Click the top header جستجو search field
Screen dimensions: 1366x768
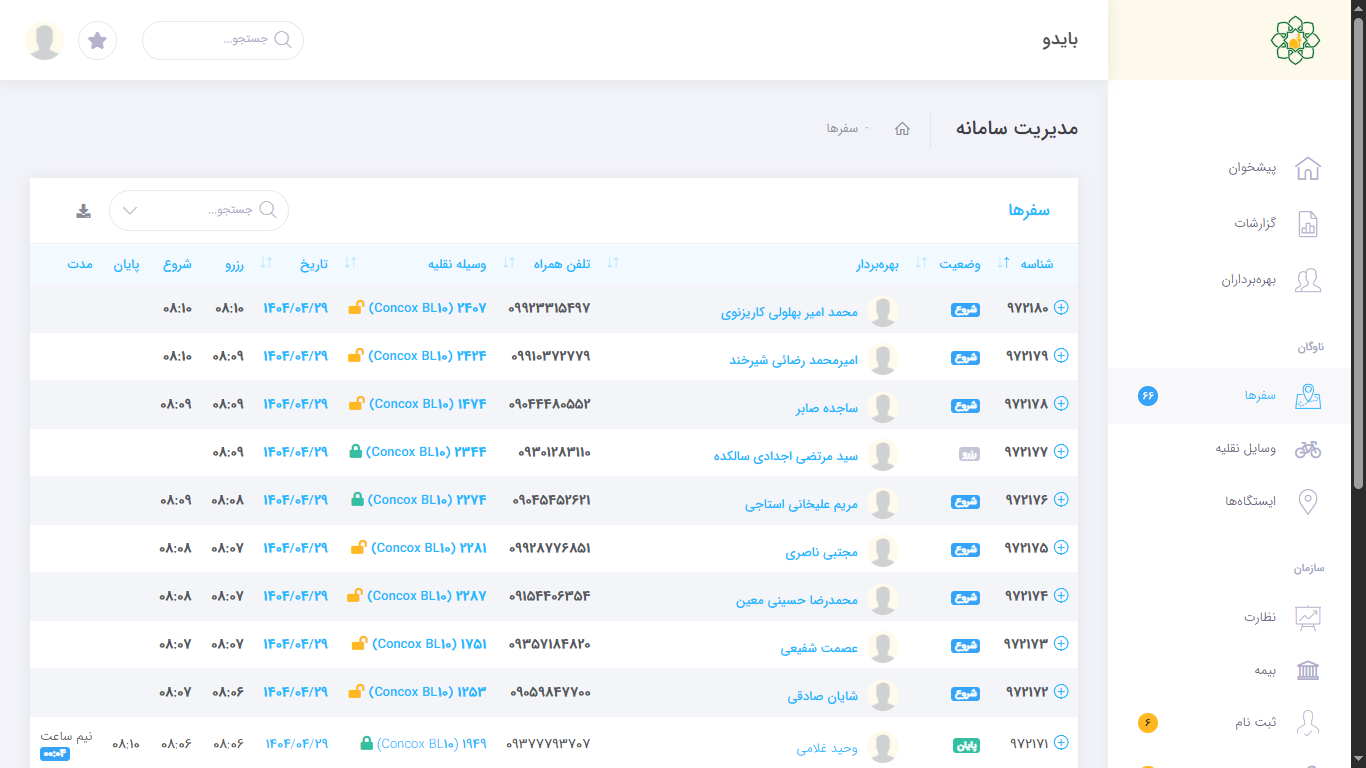(x=223, y=40)
